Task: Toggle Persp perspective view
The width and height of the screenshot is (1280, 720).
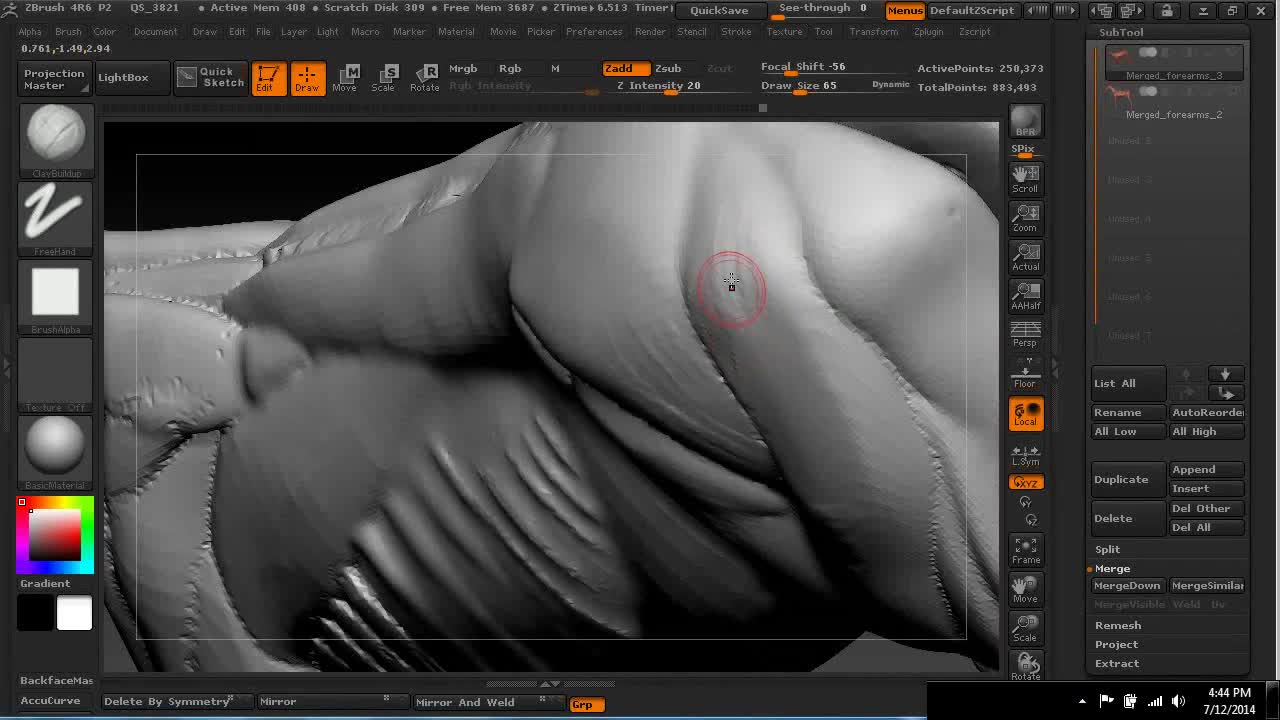Action: pos(1026,335)
